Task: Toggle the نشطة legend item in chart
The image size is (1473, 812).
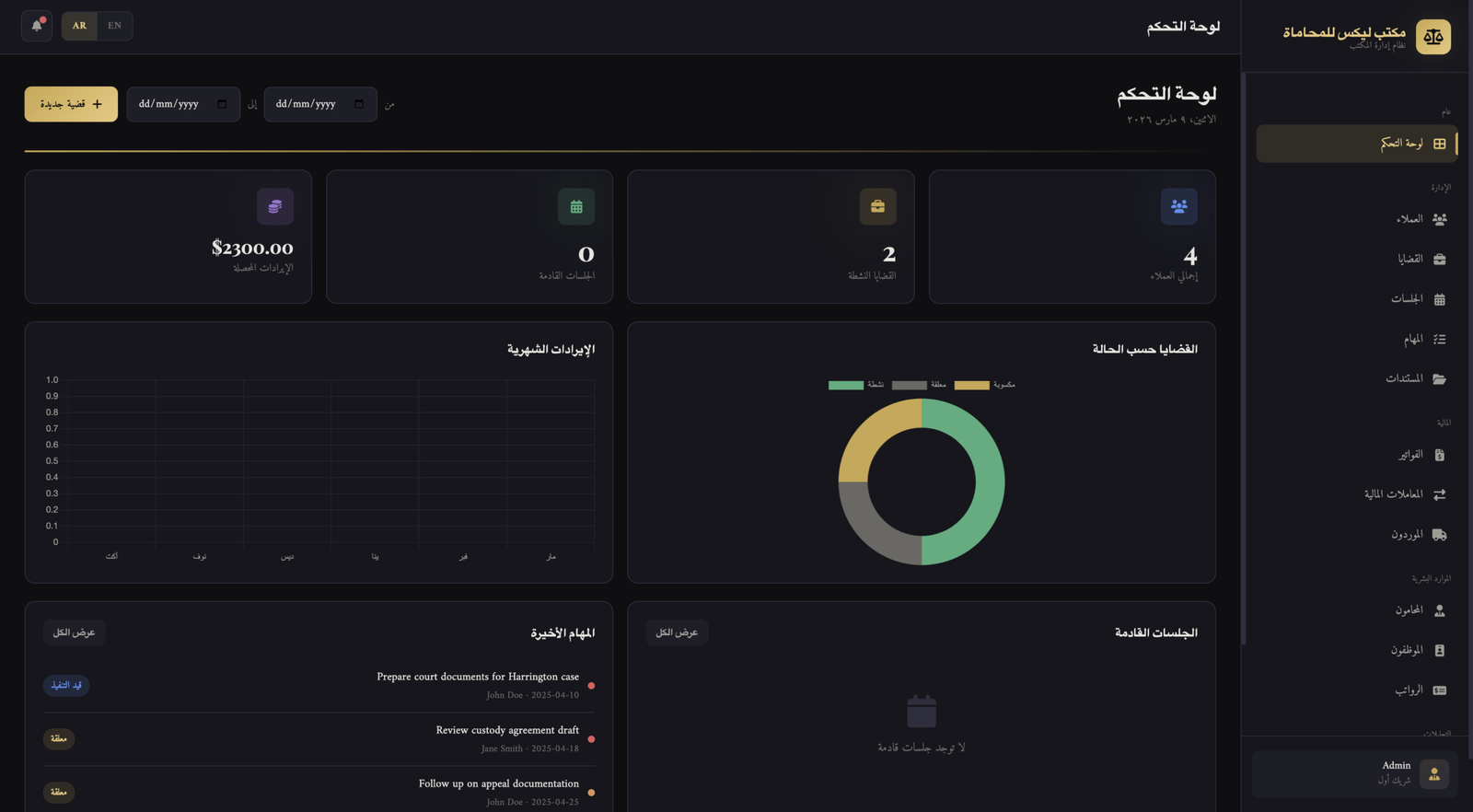Action: 856,385
